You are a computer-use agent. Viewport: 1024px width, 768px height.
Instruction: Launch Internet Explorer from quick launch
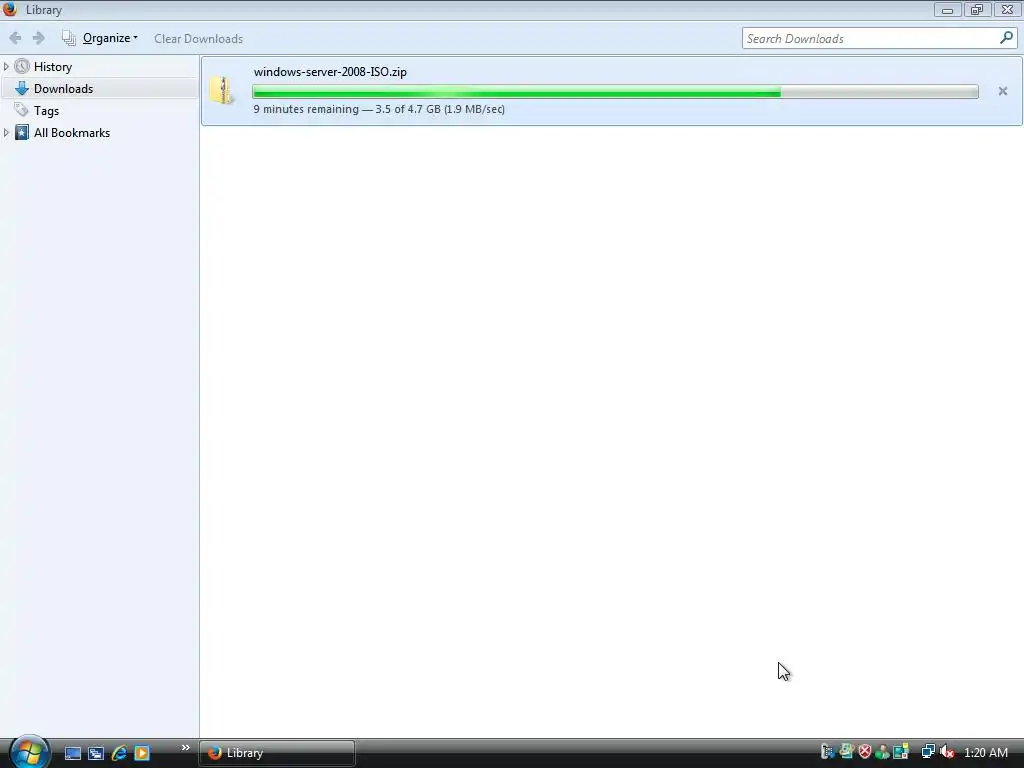coord(119,753)
